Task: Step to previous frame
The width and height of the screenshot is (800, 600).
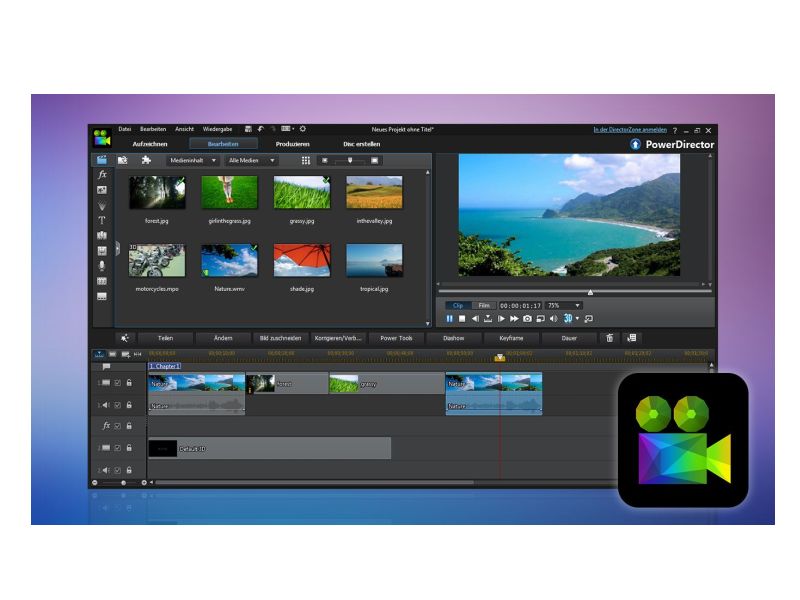Action: pos(475,319)
